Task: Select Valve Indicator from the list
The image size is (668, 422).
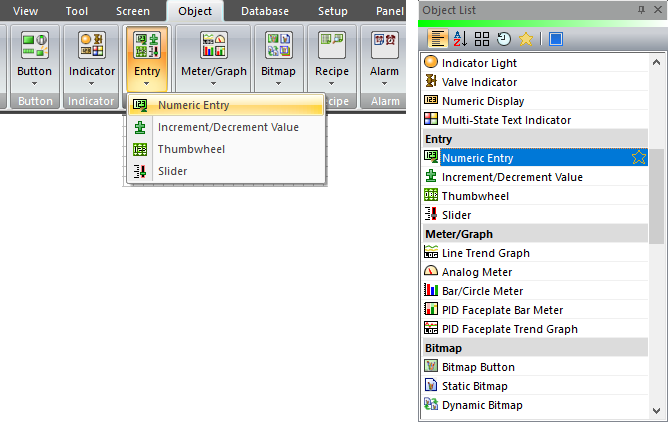Action: click(x=479, y=82)
